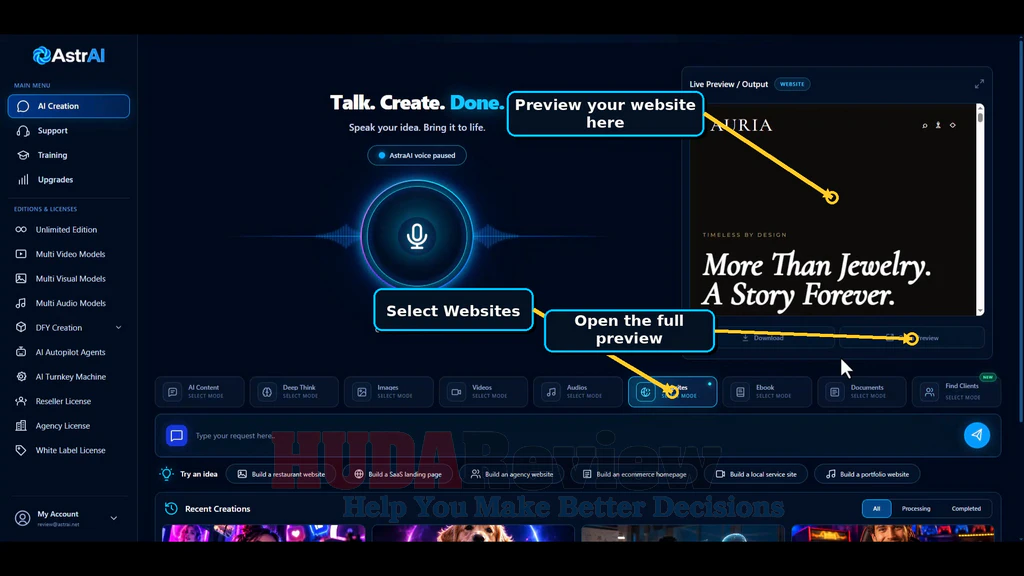Toggle the AstraAI voice paused pill
Screen dimensions: 1024x576
tap(417, 155)
